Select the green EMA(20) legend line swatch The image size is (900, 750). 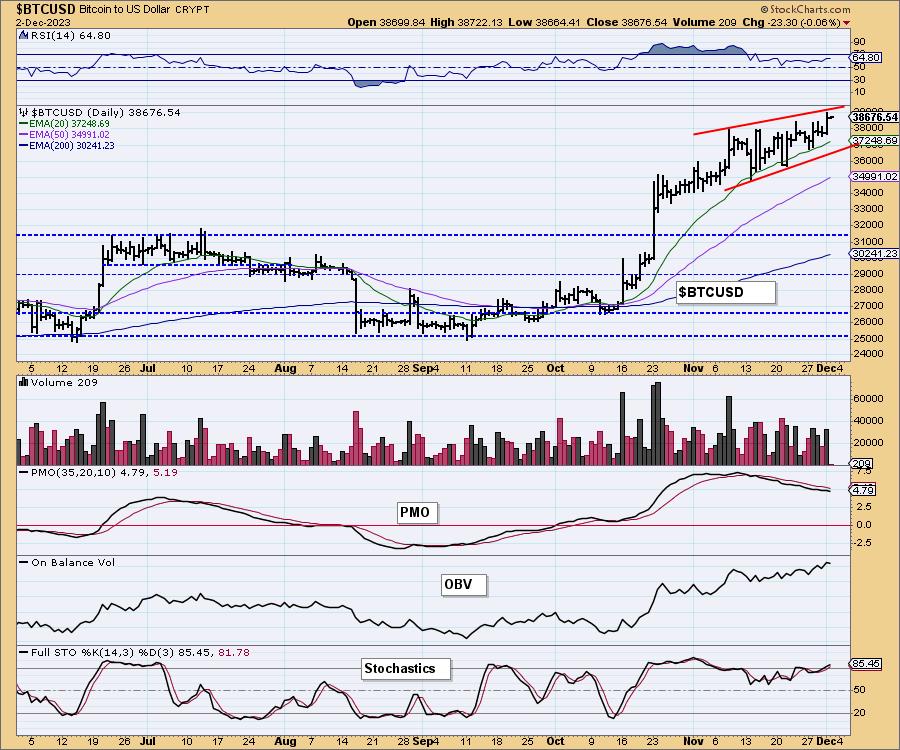[x=23, y=124]
